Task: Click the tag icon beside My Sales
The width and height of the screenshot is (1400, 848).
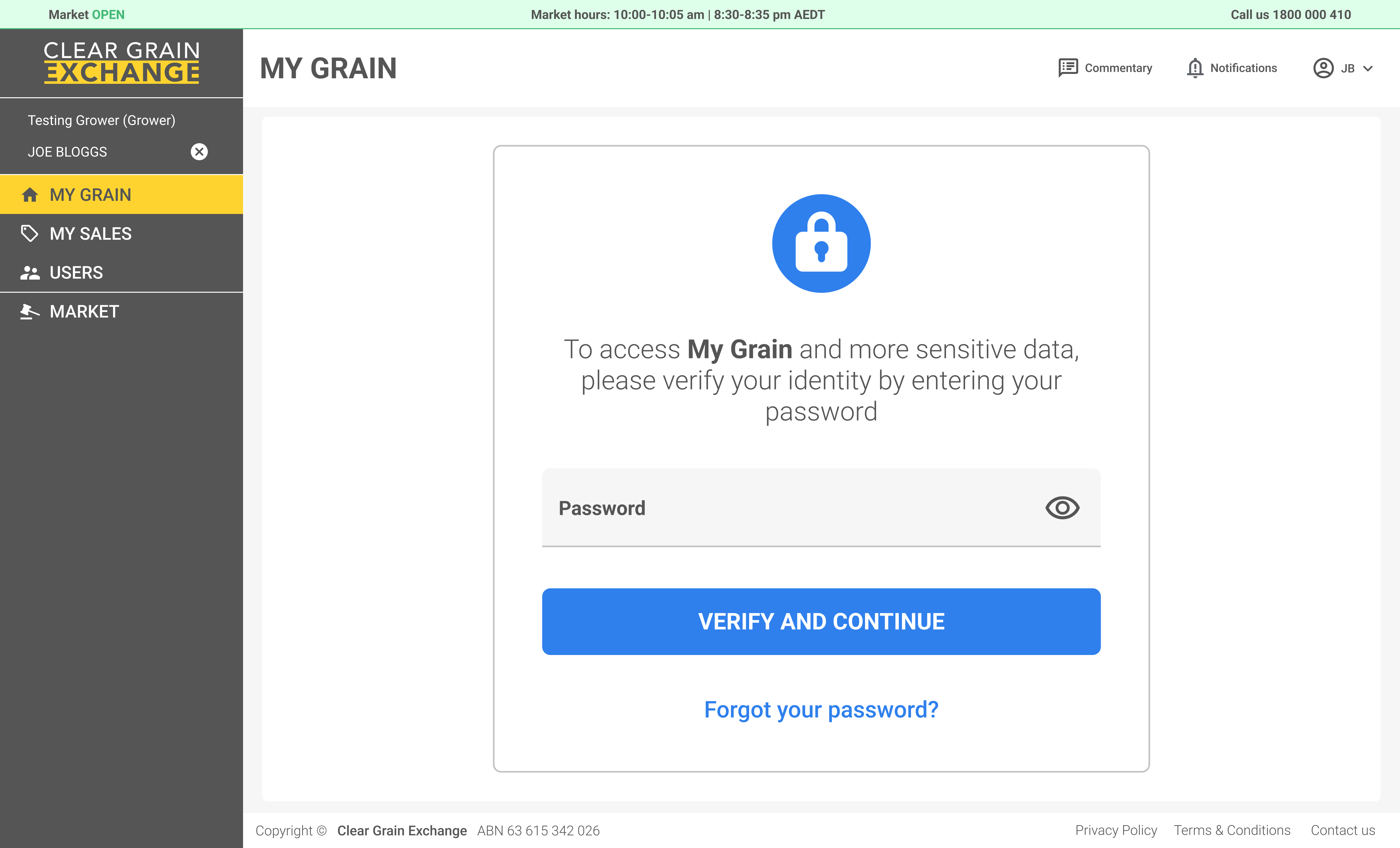Action: tap(30, 234)
